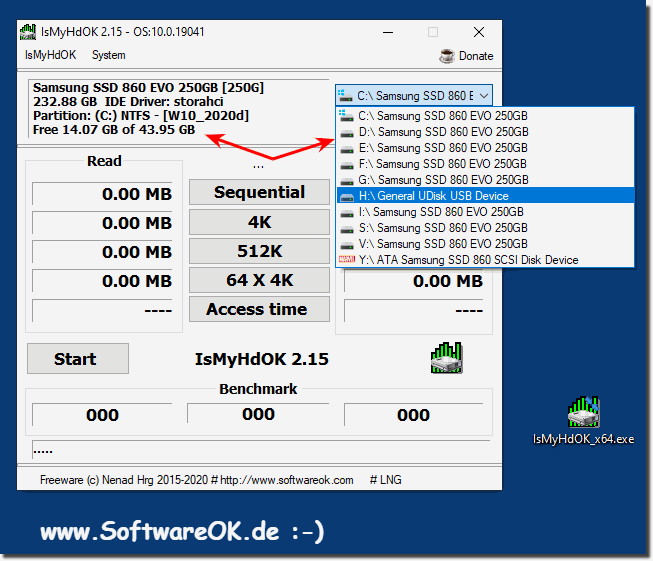This screenshot has width=653, height=561.
Task: Close the IsMyHdOK window
Action: pyautogui.click(x=479, y=32)
